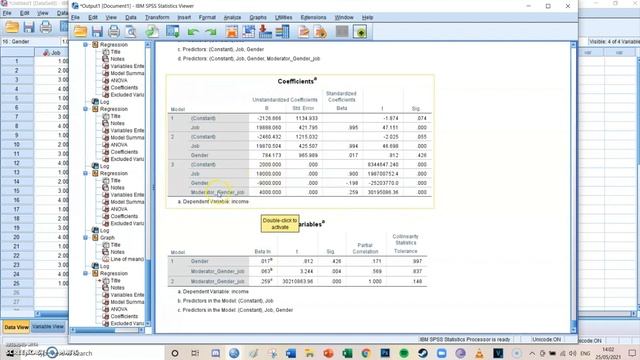Click Save icon in Data Editor window
The width and height of the screenshot is (640, 360).
point(29,27)
